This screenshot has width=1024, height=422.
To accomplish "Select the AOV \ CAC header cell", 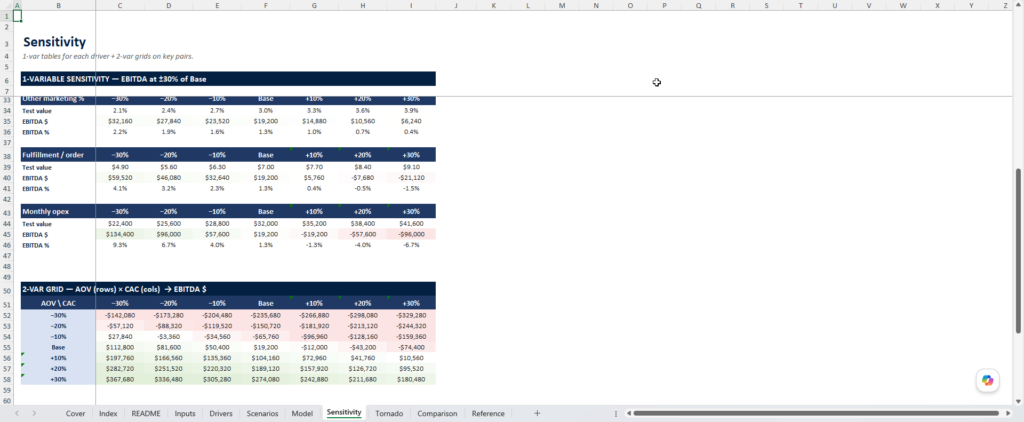I will [58, 303].
